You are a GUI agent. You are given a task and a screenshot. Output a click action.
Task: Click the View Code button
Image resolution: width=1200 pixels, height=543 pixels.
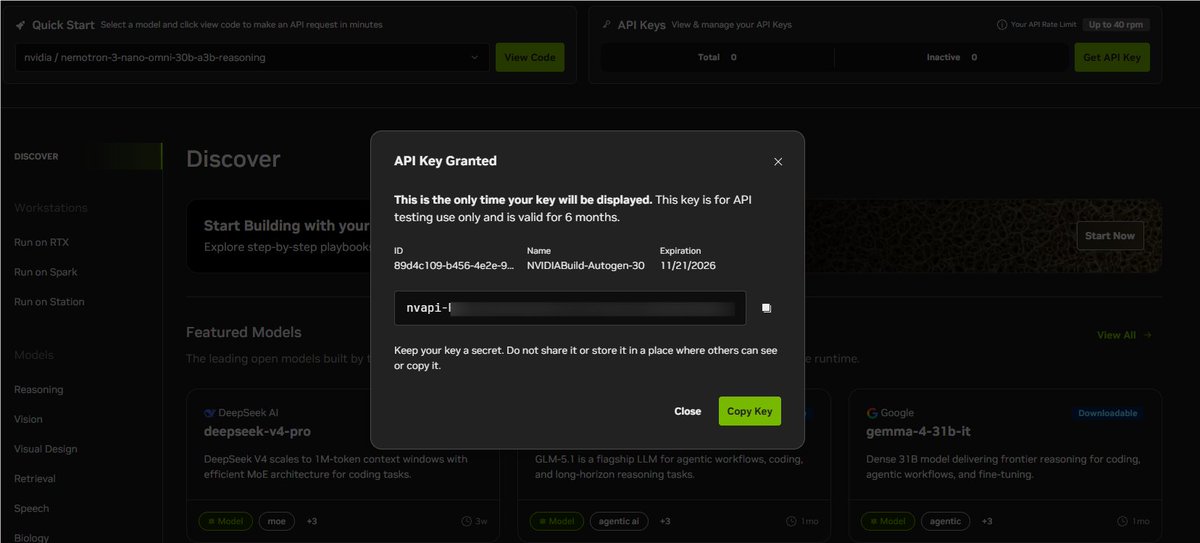coord(530,57)
